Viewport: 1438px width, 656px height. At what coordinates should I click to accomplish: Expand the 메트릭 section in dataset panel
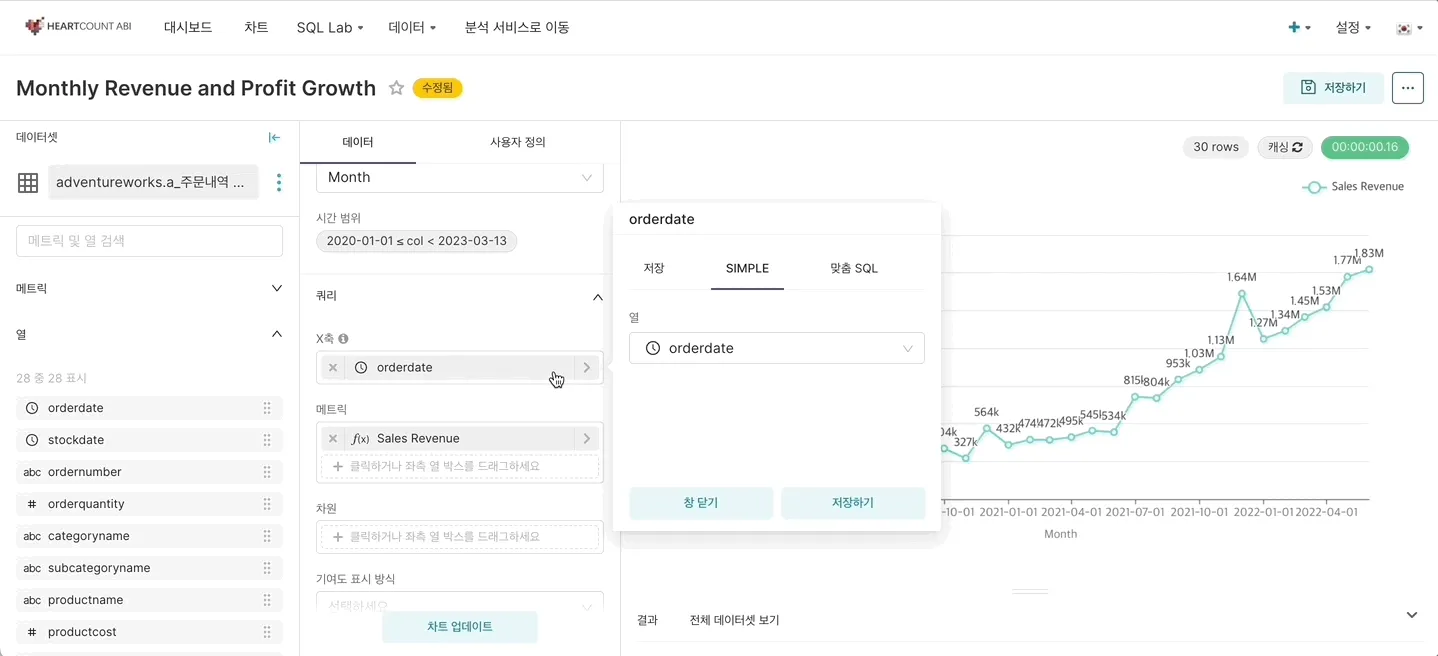277,288
